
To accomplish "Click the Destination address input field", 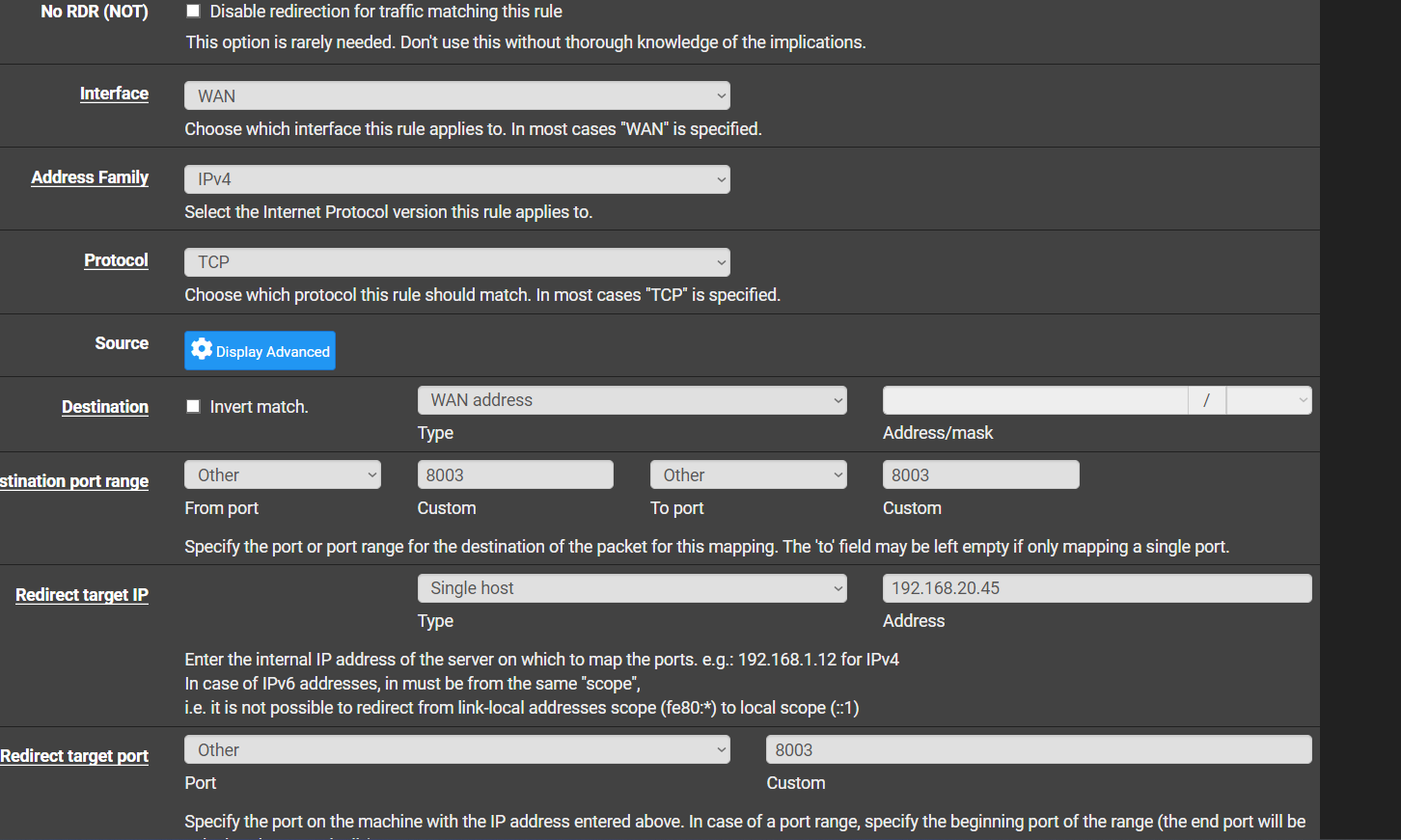I will (1035, 400).
